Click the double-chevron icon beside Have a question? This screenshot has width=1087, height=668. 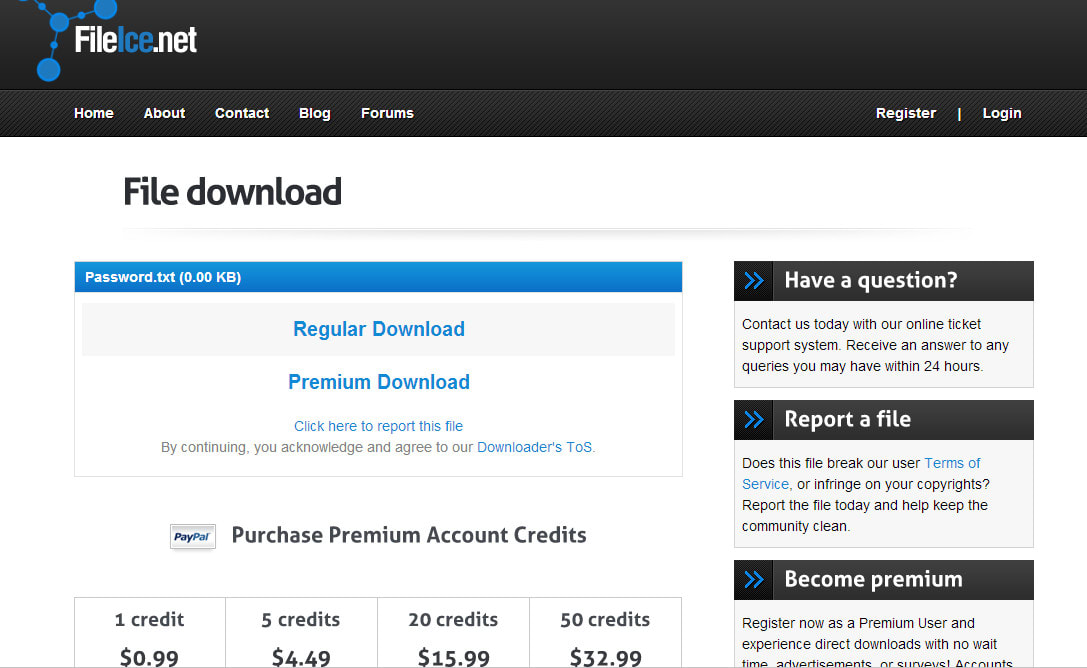754,281
